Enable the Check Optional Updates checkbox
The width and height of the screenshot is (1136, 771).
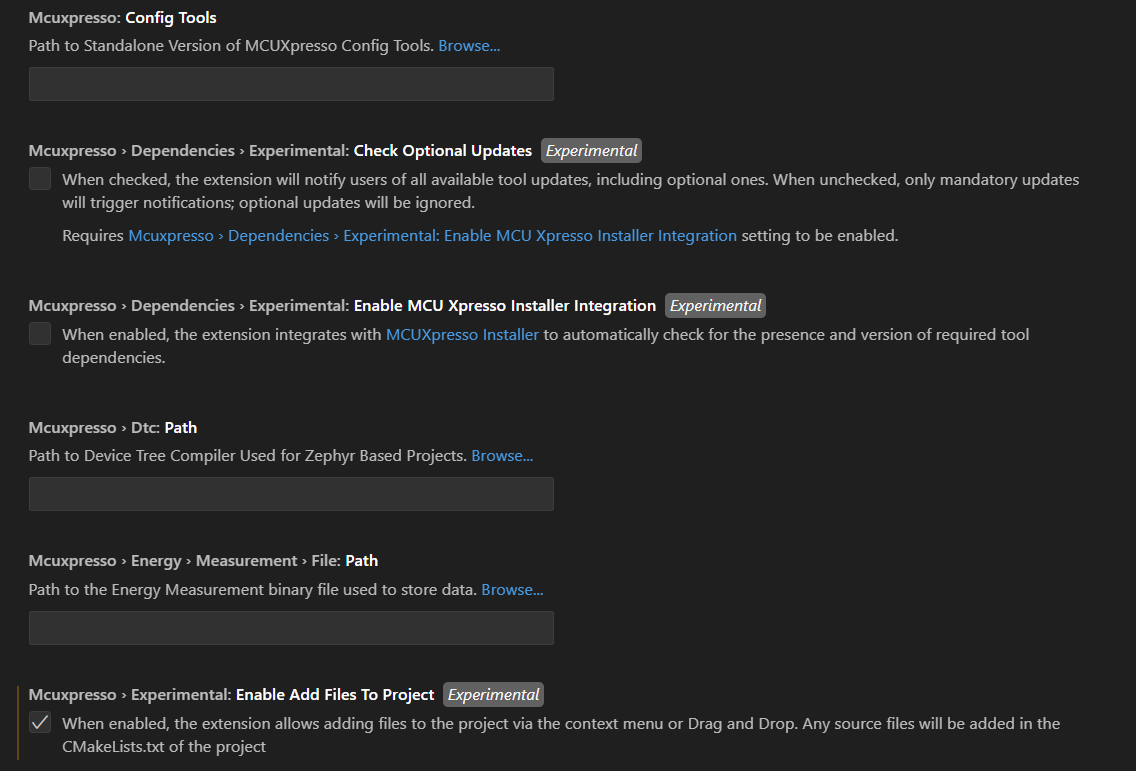pos(39,178)
